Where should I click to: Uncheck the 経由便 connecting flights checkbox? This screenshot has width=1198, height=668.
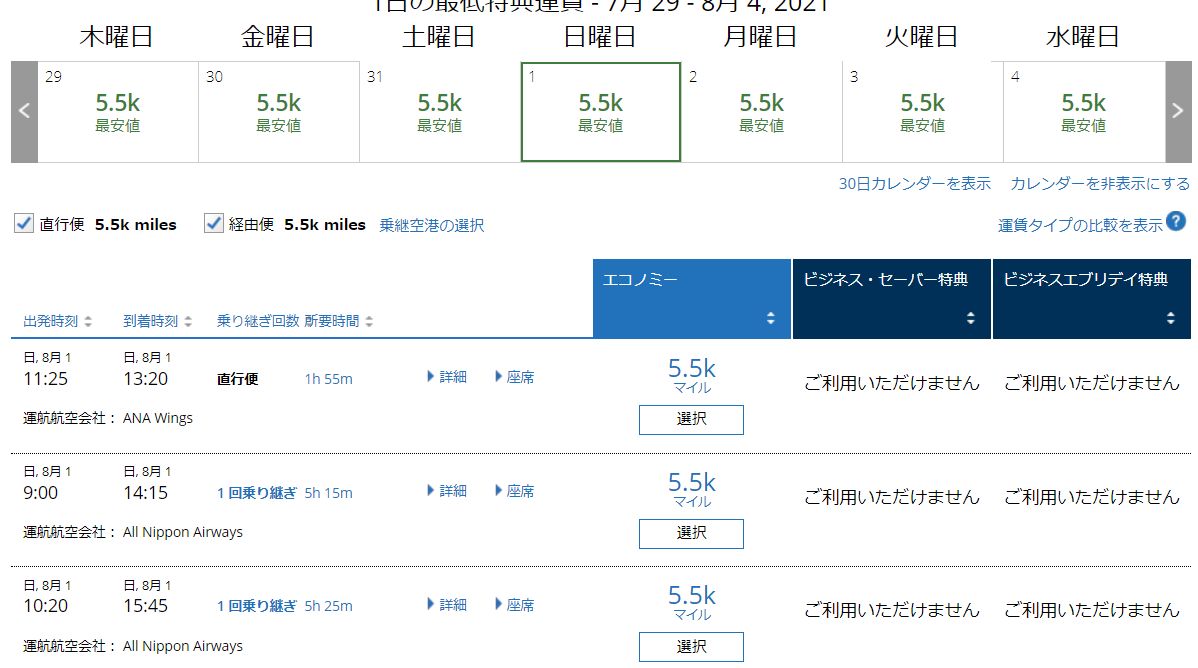pos(213,223)
